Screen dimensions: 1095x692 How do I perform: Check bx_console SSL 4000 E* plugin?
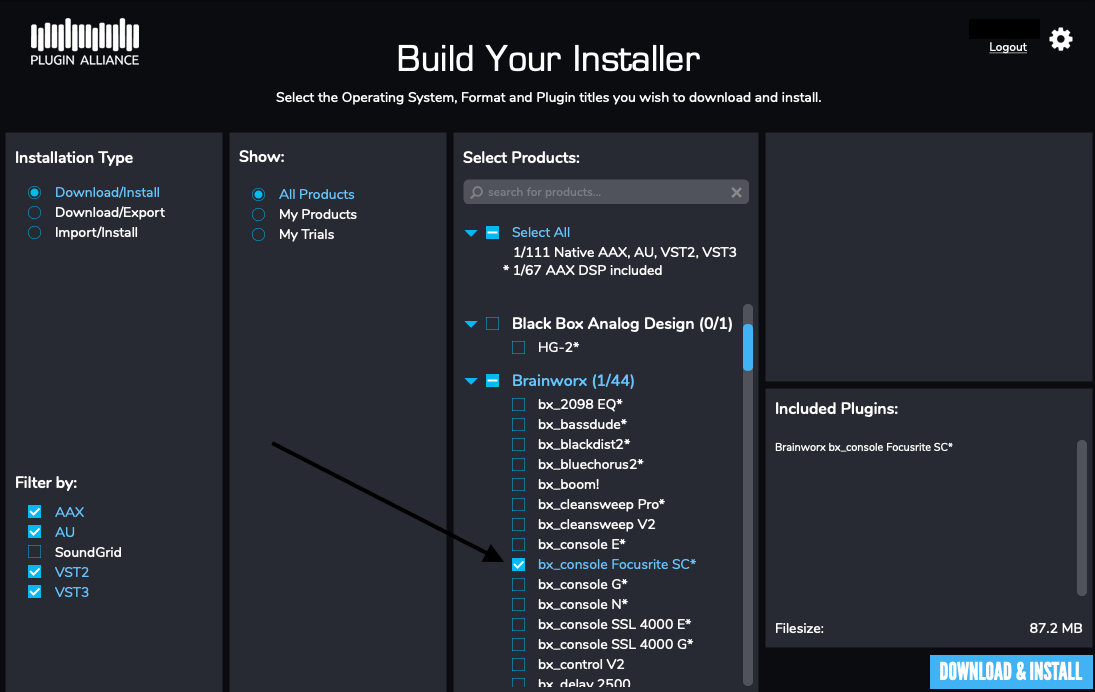518,624
